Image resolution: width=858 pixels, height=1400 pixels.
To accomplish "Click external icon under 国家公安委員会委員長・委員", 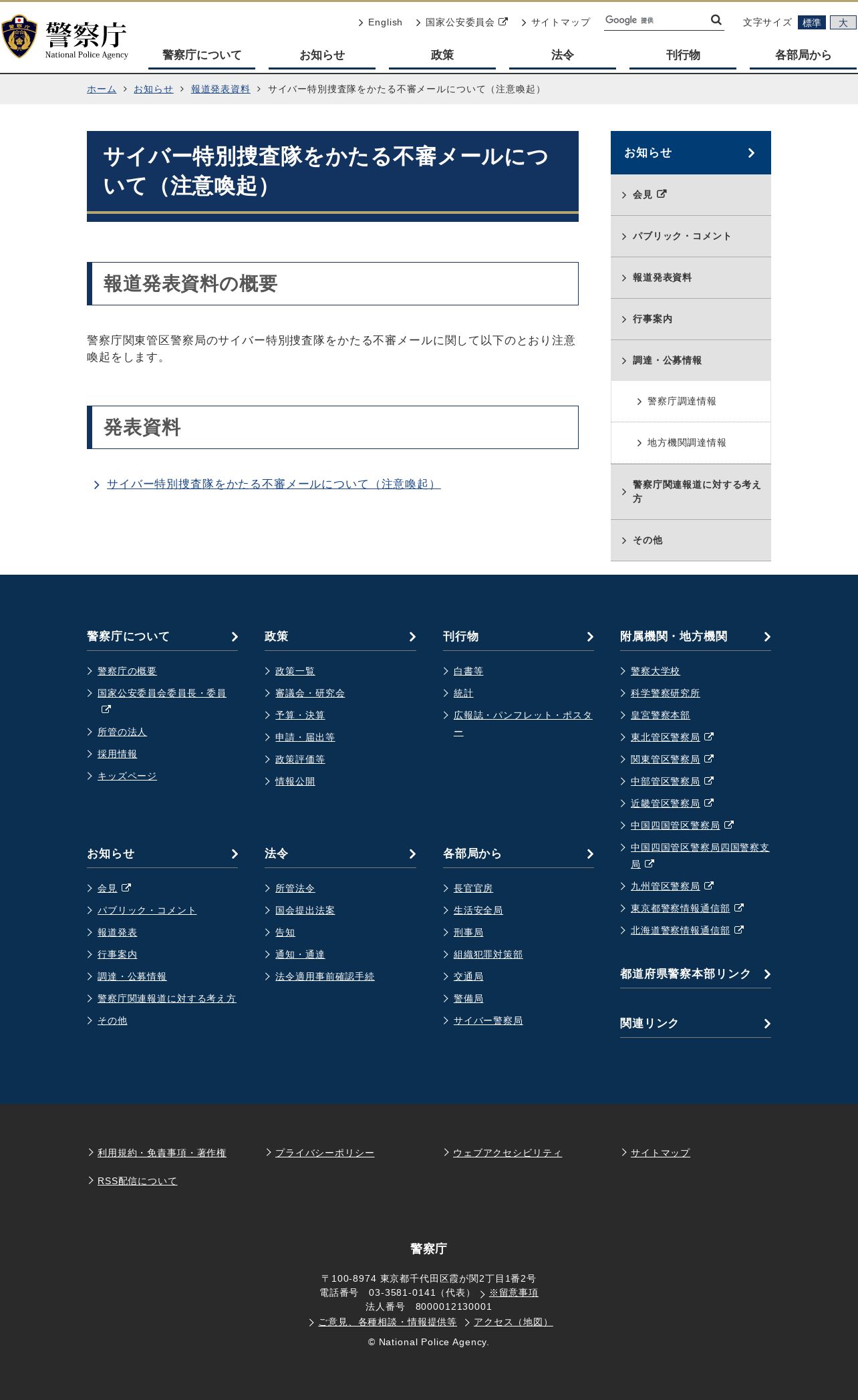I will 106,709.
